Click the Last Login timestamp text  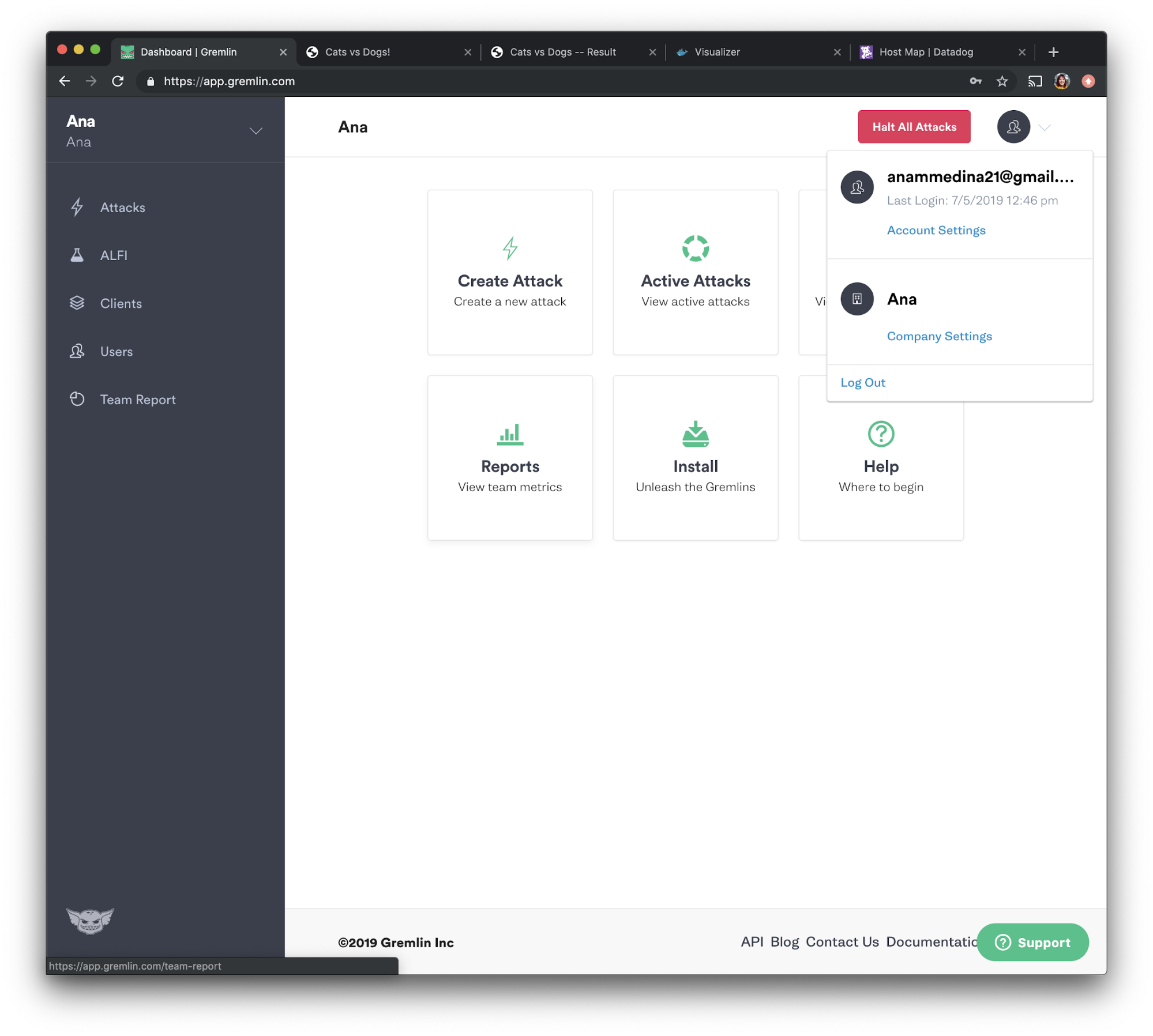pyautogui.click(x=972, y=200)
